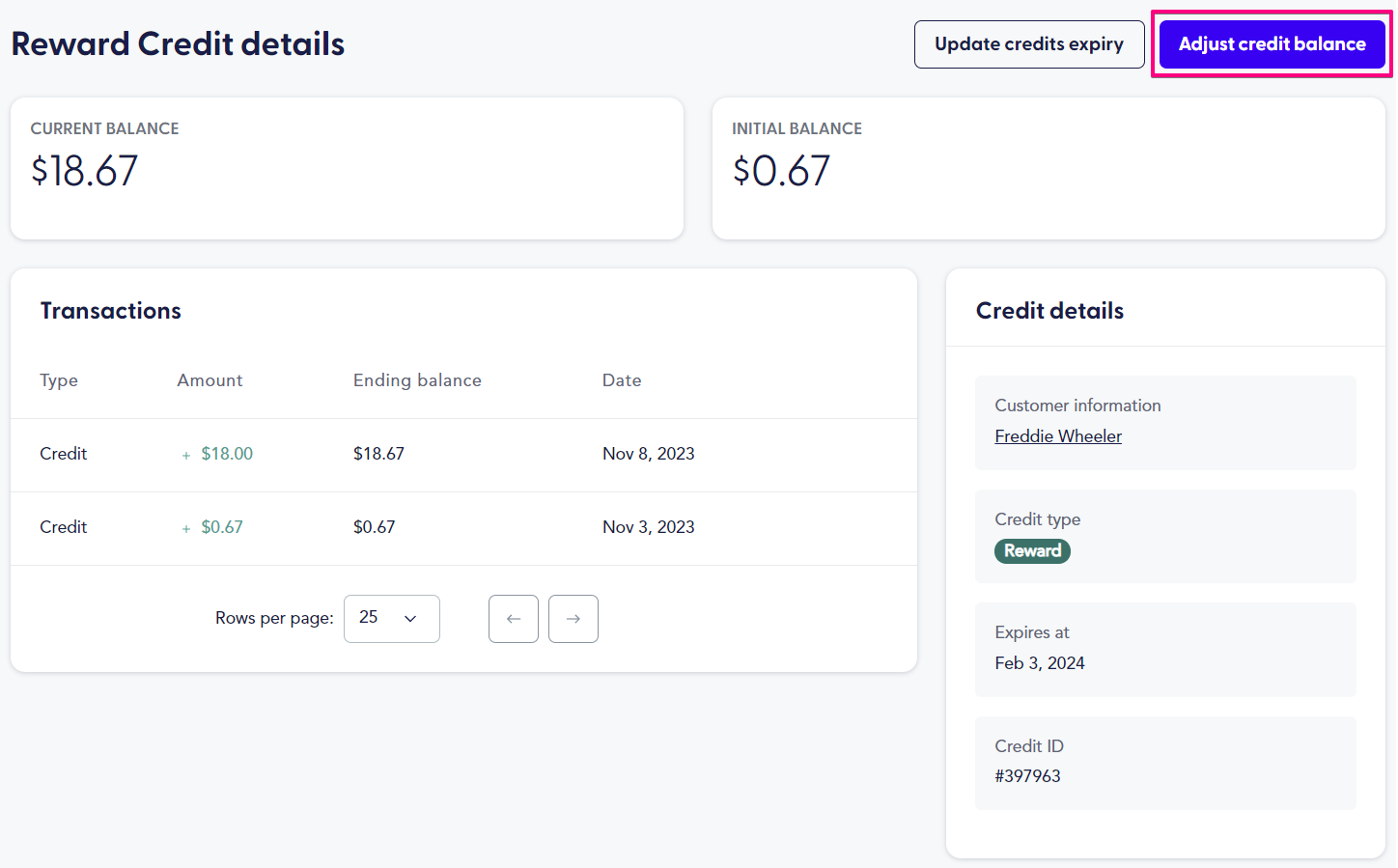This screenshot has height=868, width=1398.
Task: Go to the previous transactions page
Action: (513, 618)
